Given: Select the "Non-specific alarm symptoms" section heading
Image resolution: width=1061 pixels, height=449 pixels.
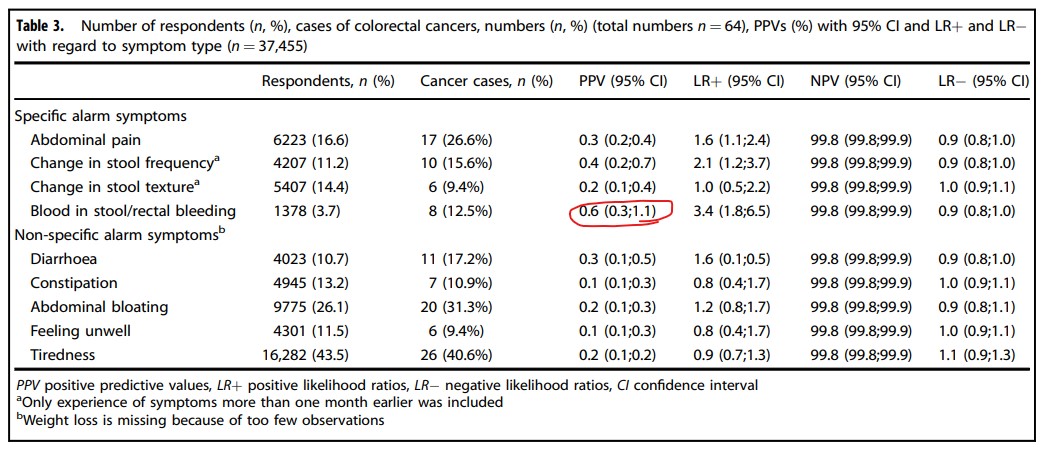Looking at the screenshot, I should [x=116, y=235].
